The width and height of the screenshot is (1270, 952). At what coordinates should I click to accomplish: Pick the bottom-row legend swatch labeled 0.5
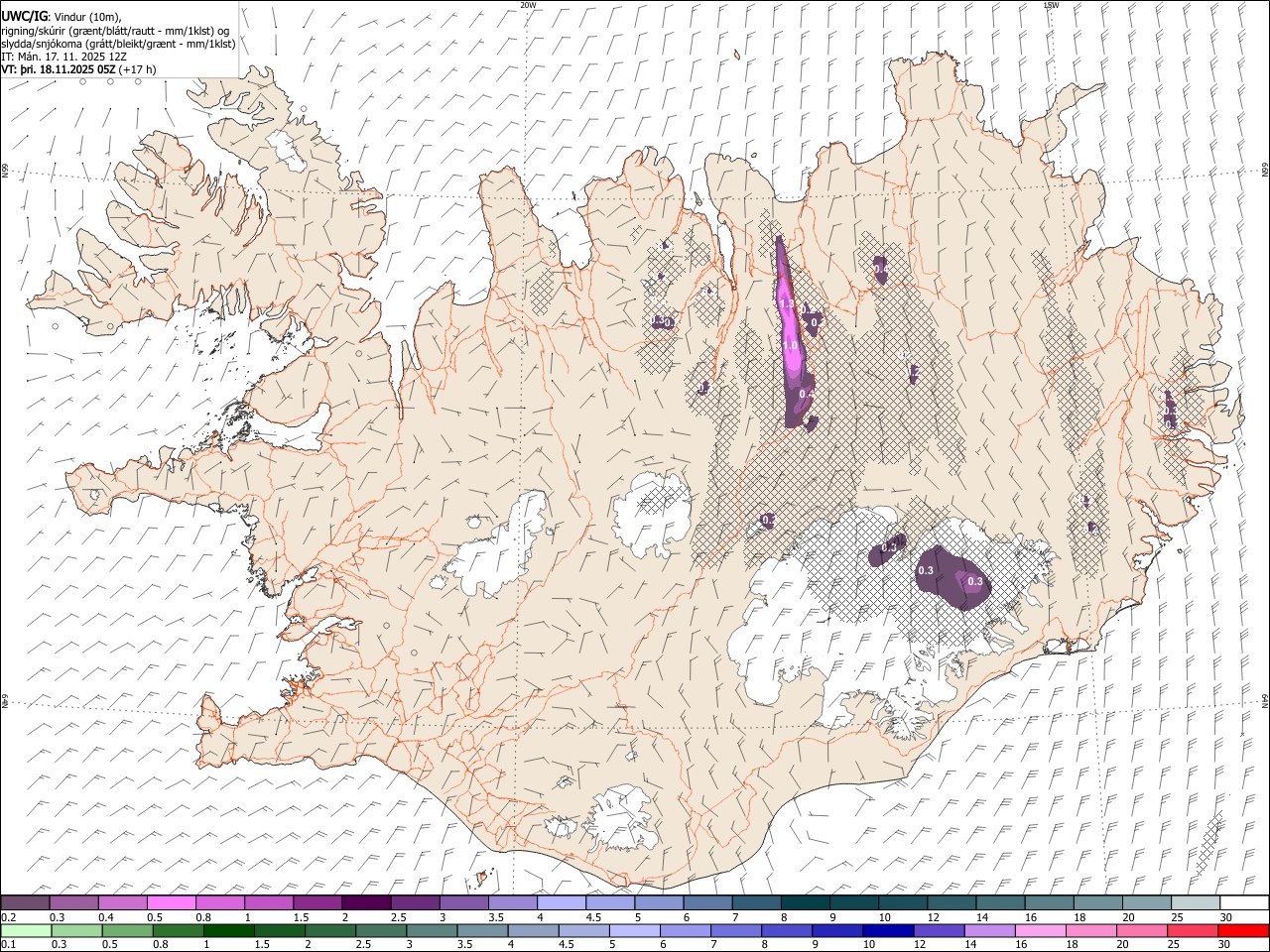(x=127, y=930)
